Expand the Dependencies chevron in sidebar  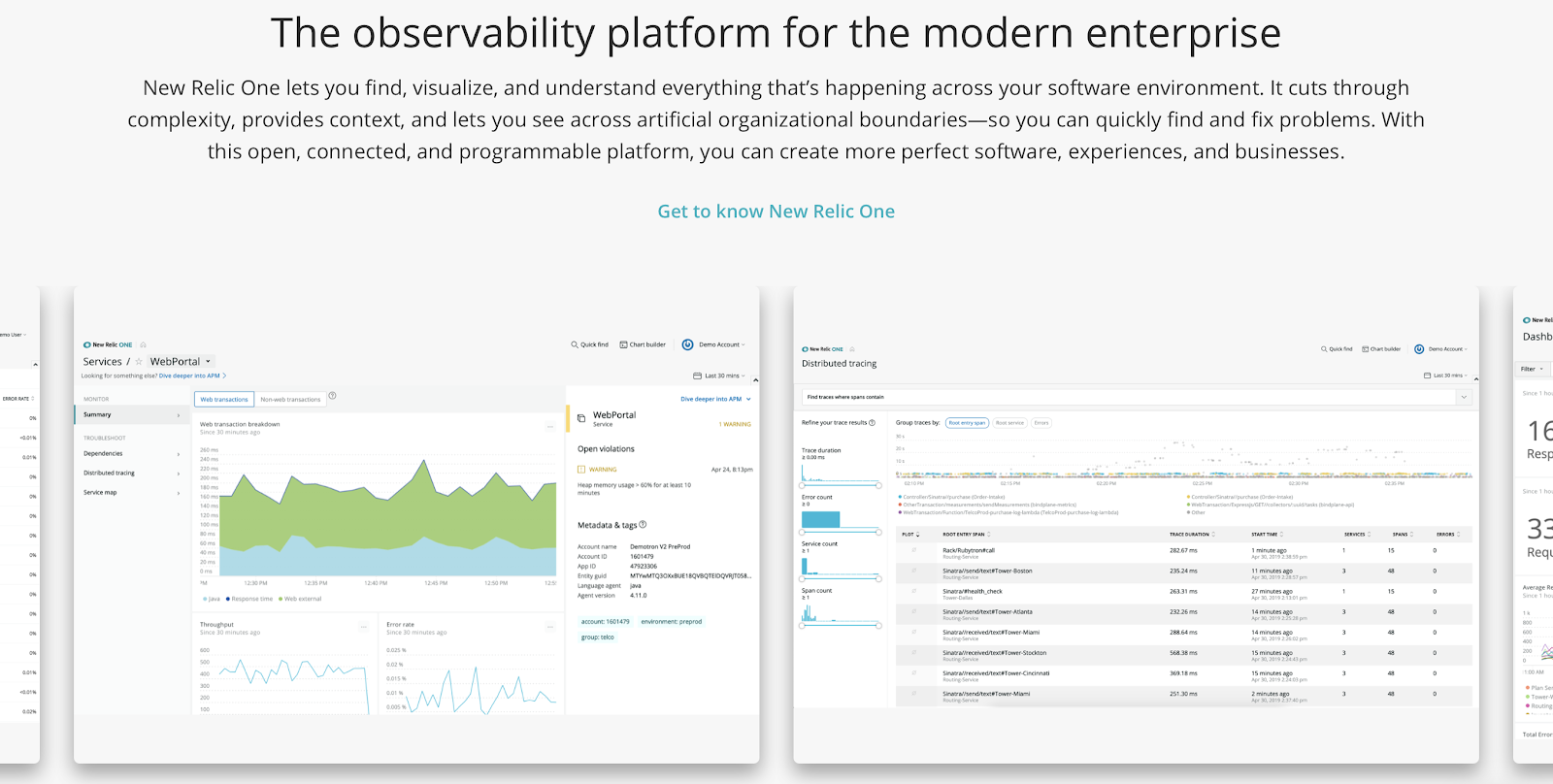179,454
